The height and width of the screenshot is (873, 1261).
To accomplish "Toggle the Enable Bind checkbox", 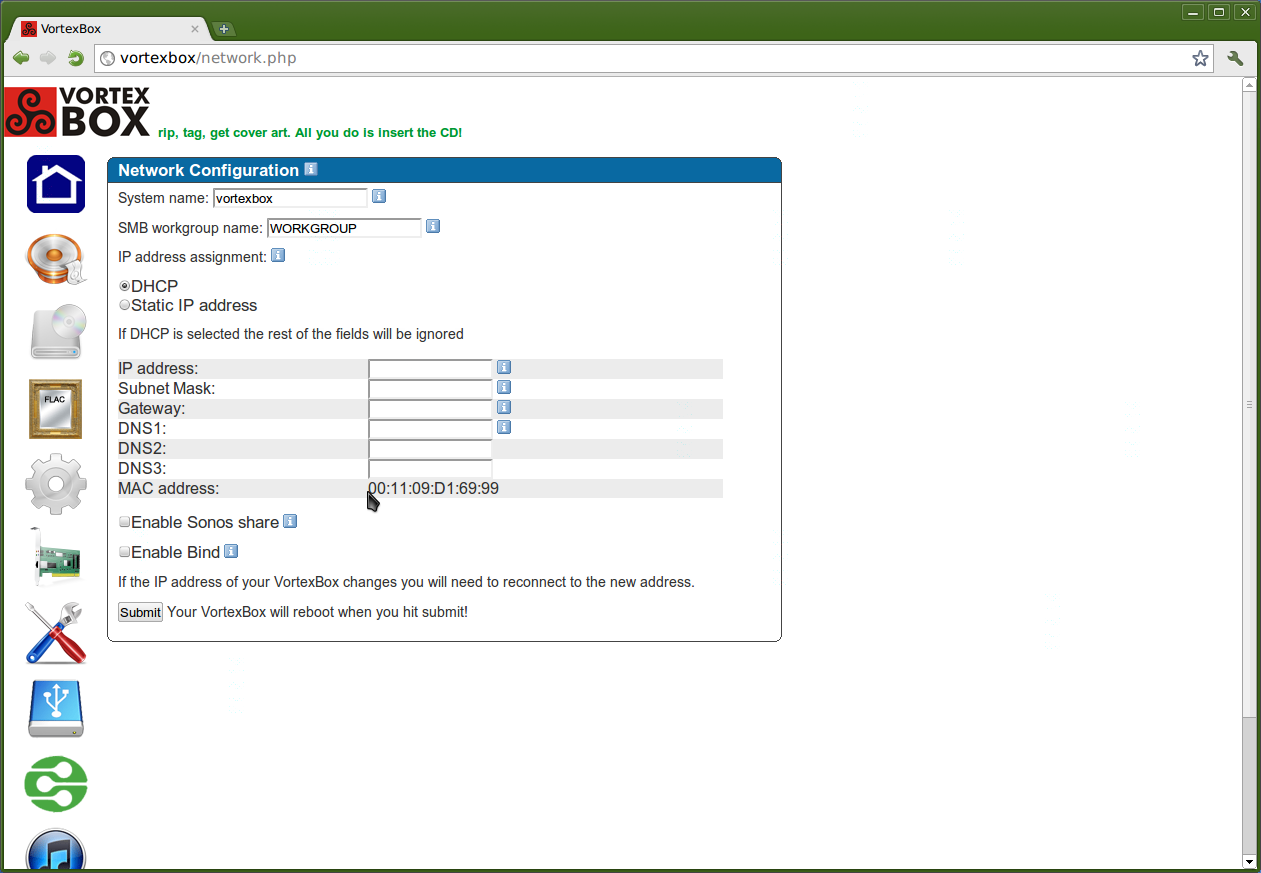I will point(125,552).
